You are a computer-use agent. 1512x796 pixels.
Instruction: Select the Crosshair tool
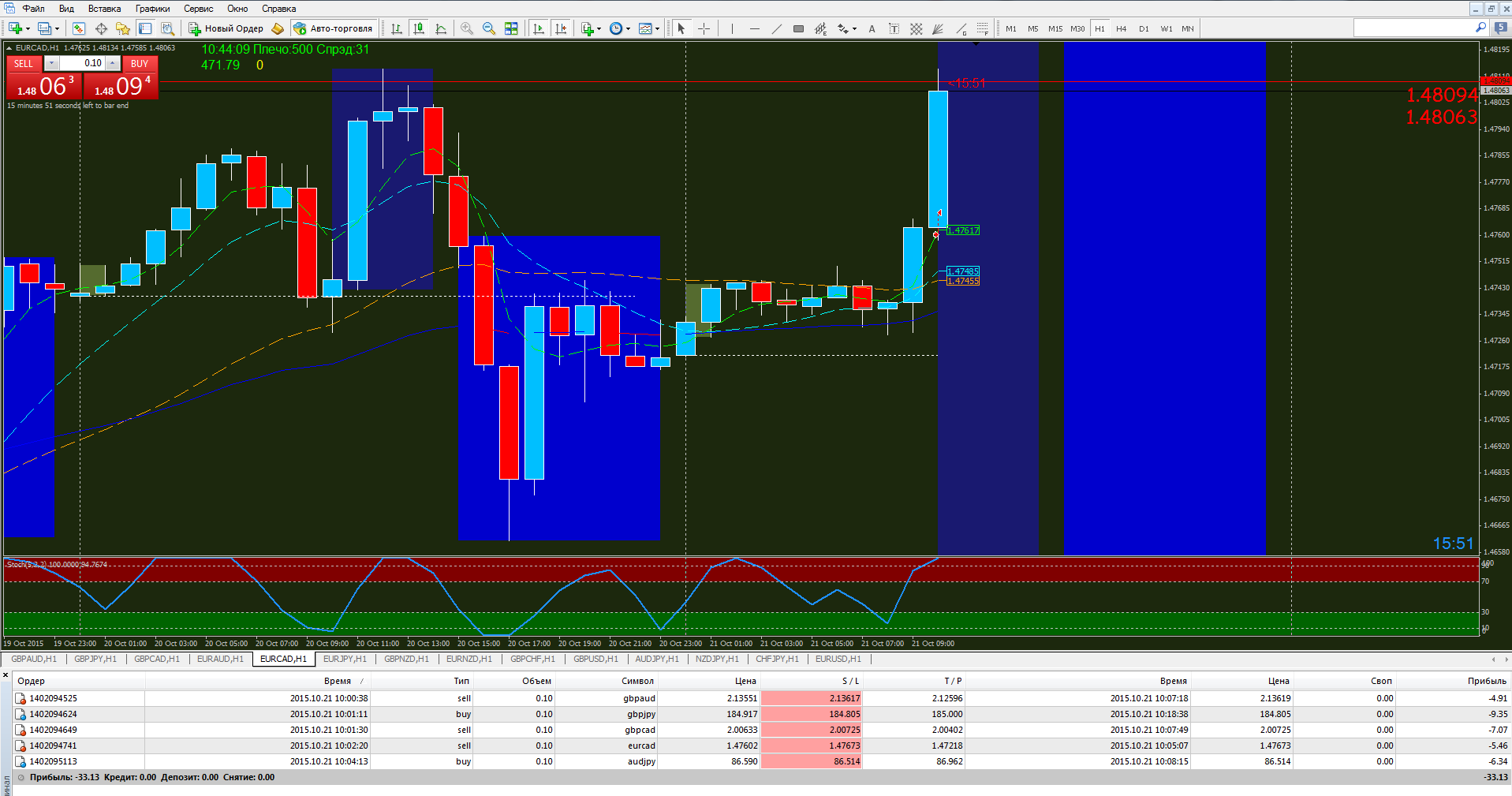pyautogui.click(x=704, y=28)
